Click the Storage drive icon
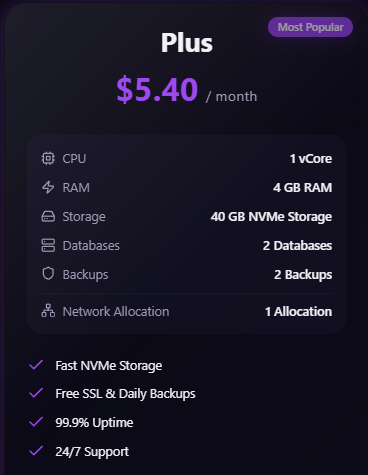368x475 pixels. point(48,216)
